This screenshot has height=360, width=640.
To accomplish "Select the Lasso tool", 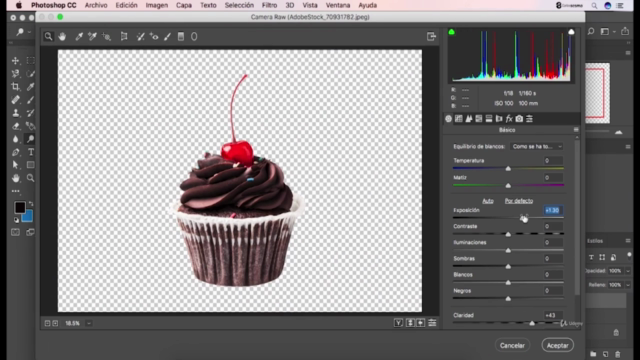I will click(16, 74).
